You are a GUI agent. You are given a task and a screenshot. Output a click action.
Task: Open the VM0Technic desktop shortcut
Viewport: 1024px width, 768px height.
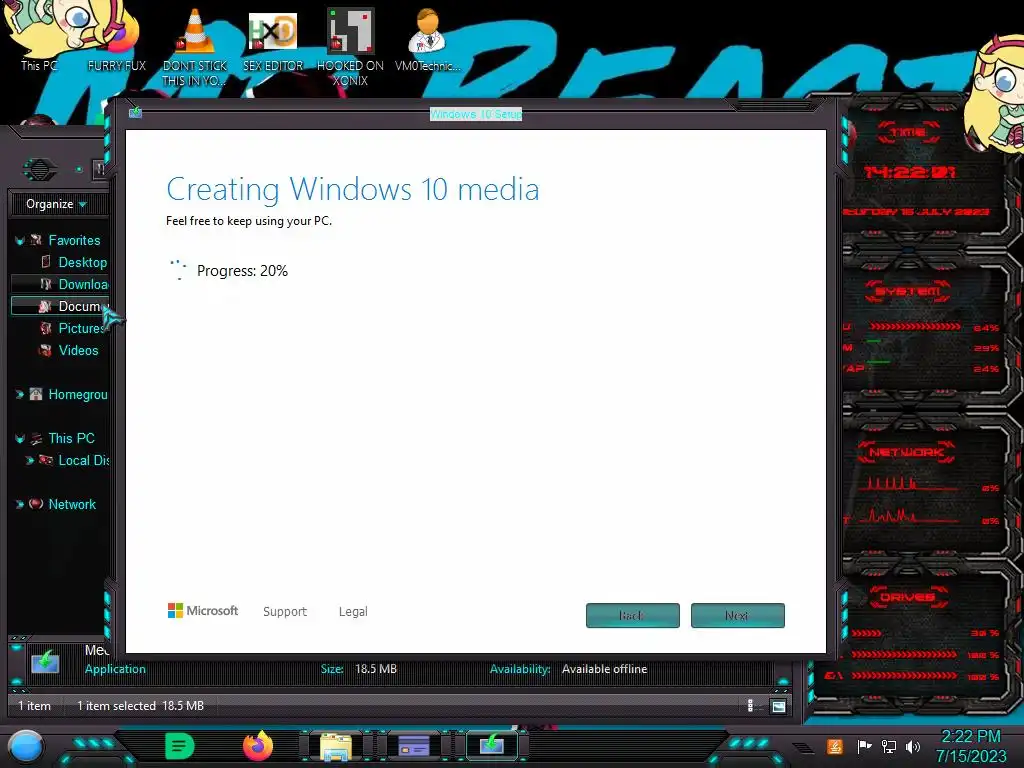pos(428,39)
